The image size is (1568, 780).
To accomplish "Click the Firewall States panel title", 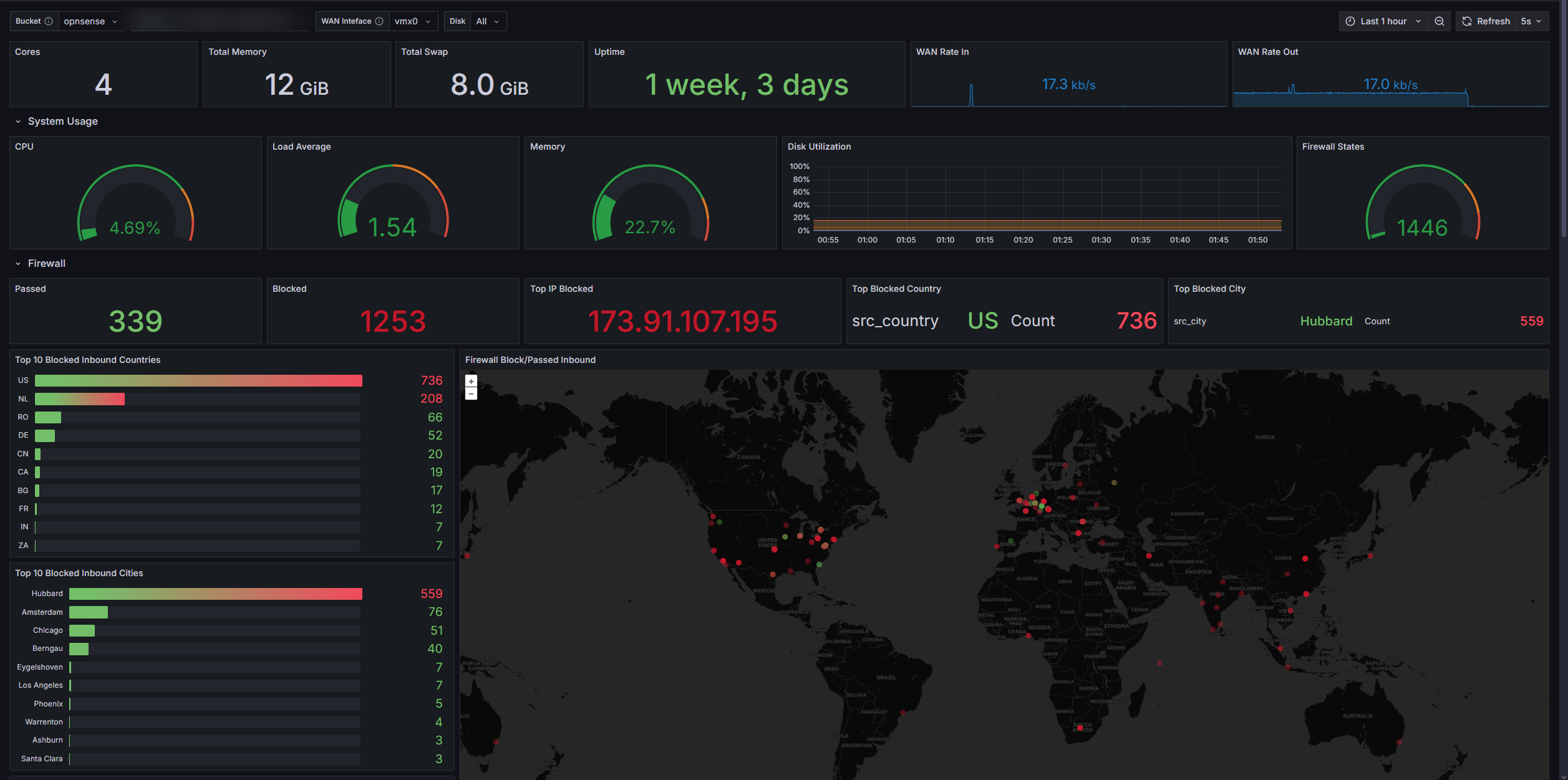I will (x=1333, y=147).
